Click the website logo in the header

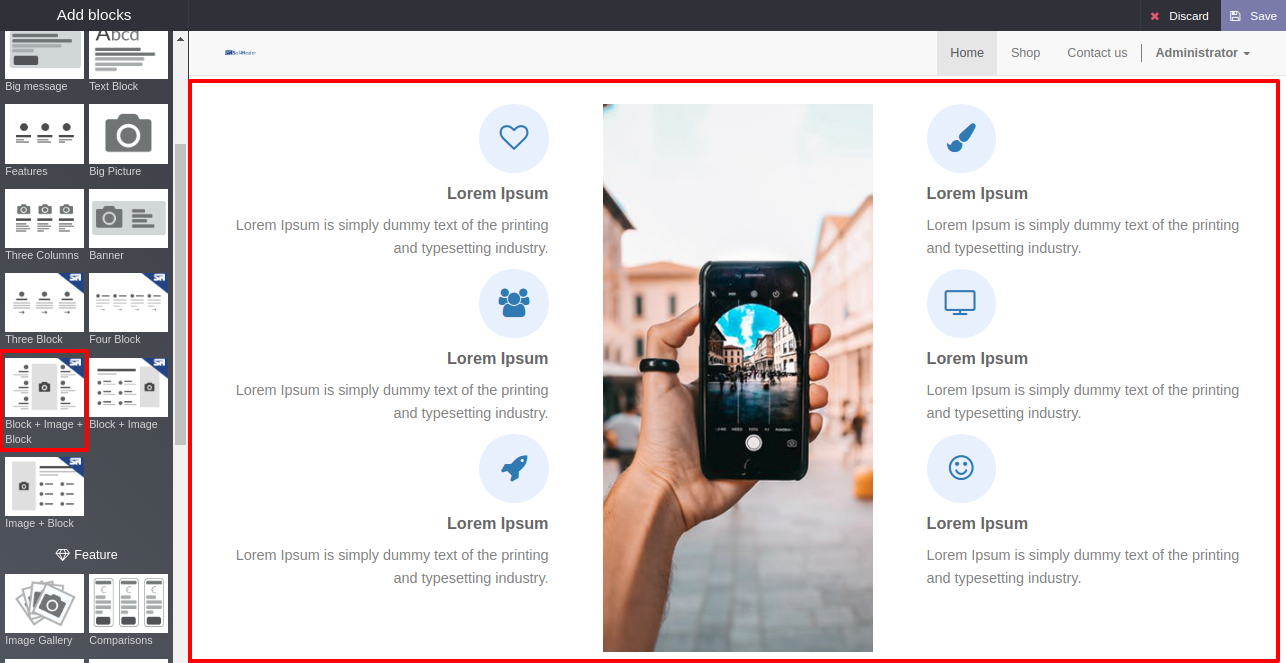(x=241, y=53)
